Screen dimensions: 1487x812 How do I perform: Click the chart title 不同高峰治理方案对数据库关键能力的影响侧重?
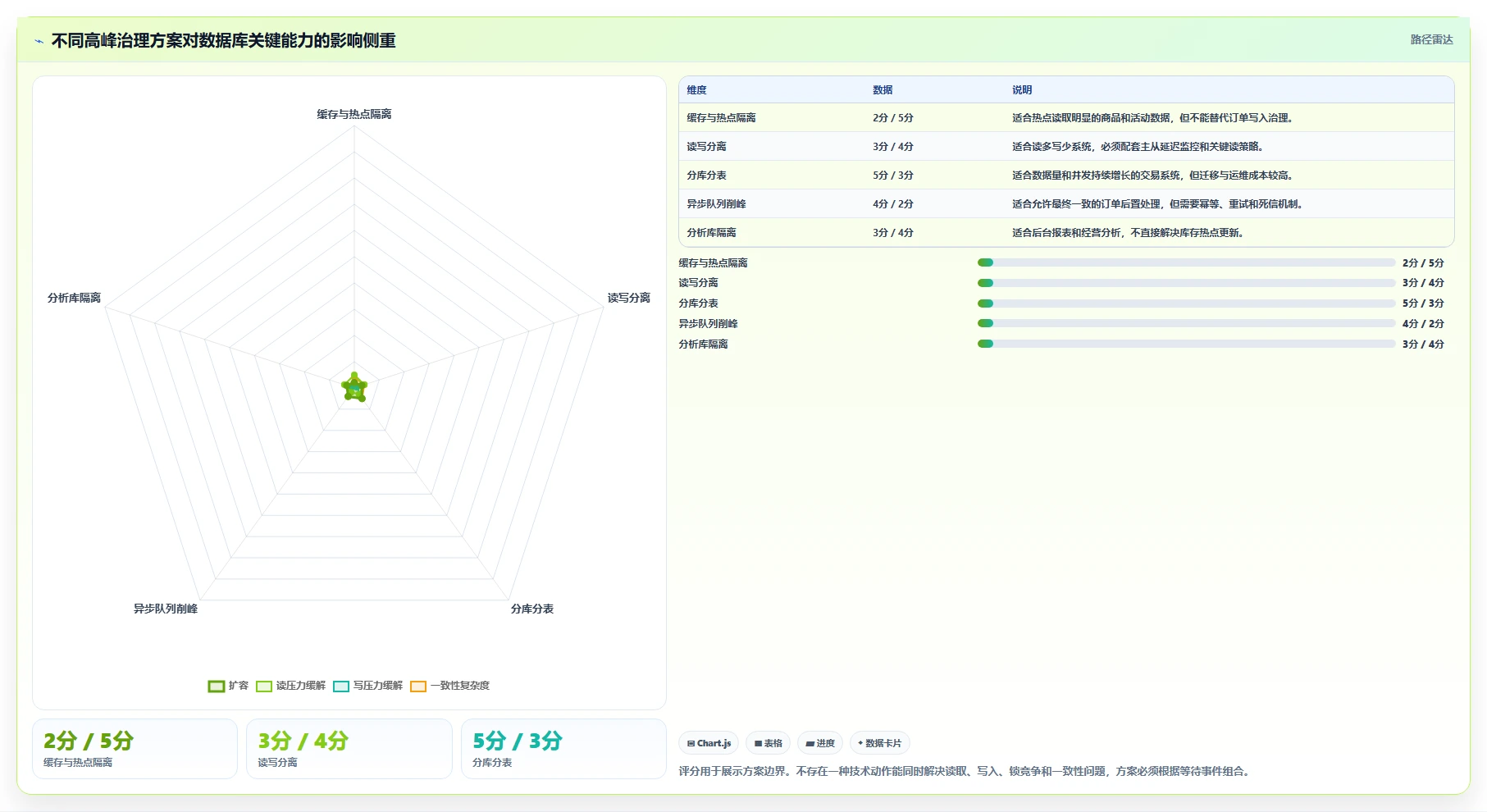224,41
